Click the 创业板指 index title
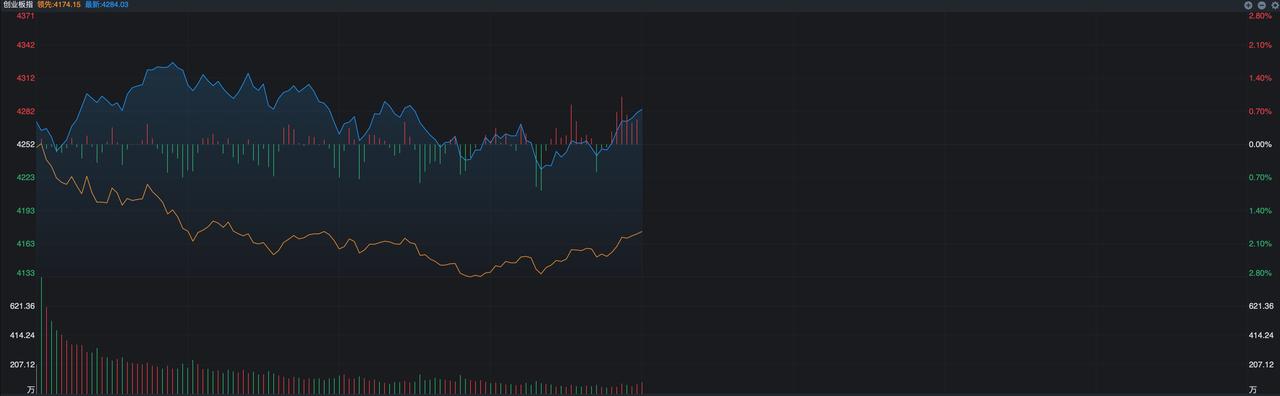The height and width of the screenshot is (396, 1280). click(18, 5)
